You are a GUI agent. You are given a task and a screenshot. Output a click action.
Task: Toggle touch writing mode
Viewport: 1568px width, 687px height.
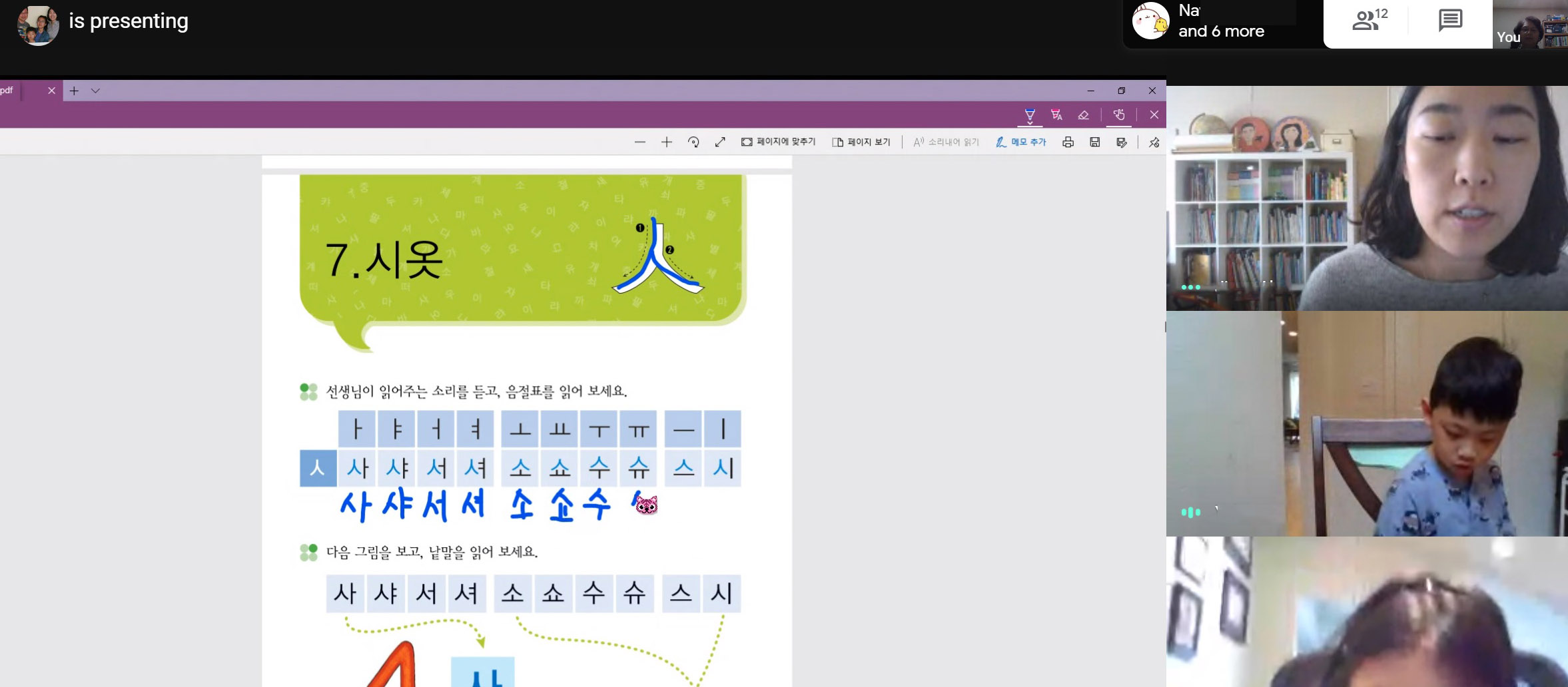[x=1119, y=115]
